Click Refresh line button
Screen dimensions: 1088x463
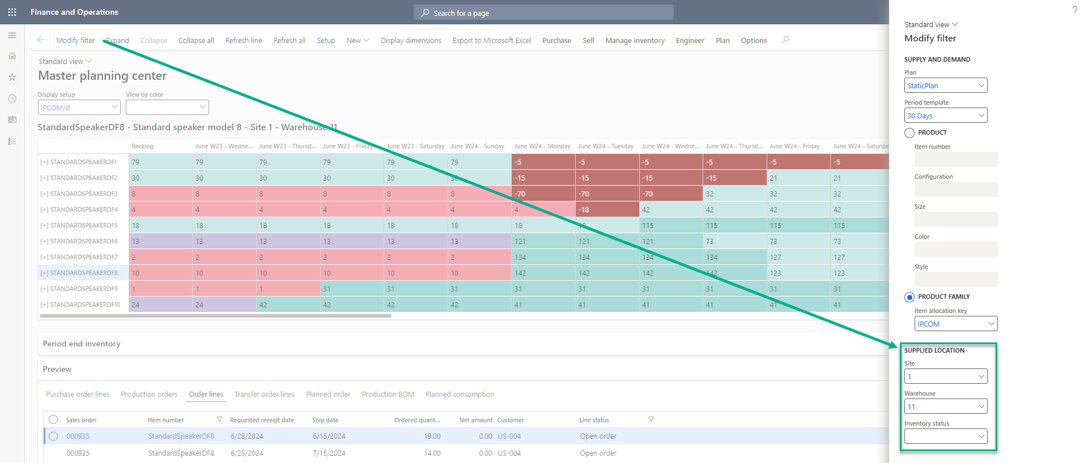[244, 40]
